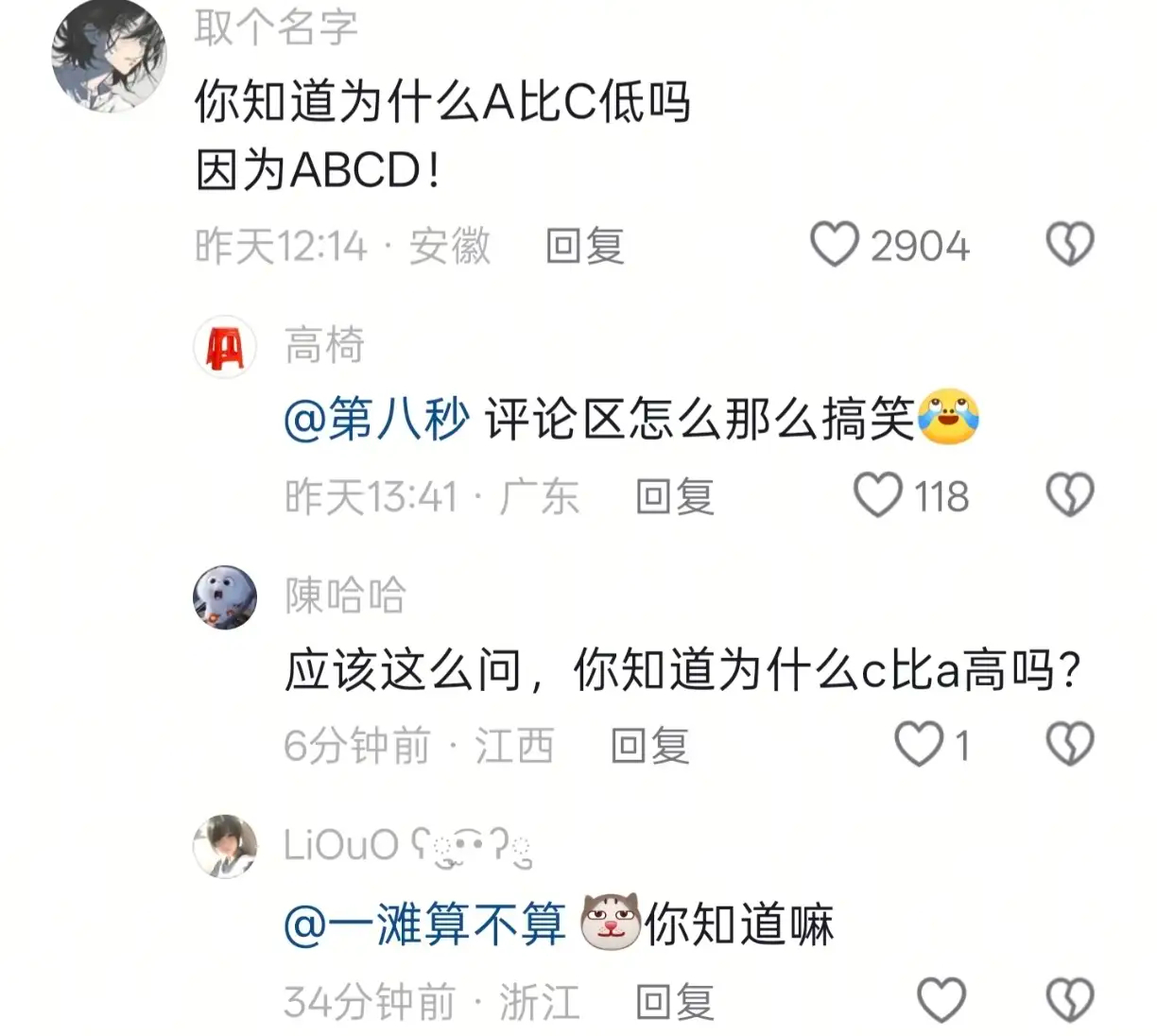Open the ghost avatar of 陳哈哈
The image size is (1157, 1036).
pos(225,597)
